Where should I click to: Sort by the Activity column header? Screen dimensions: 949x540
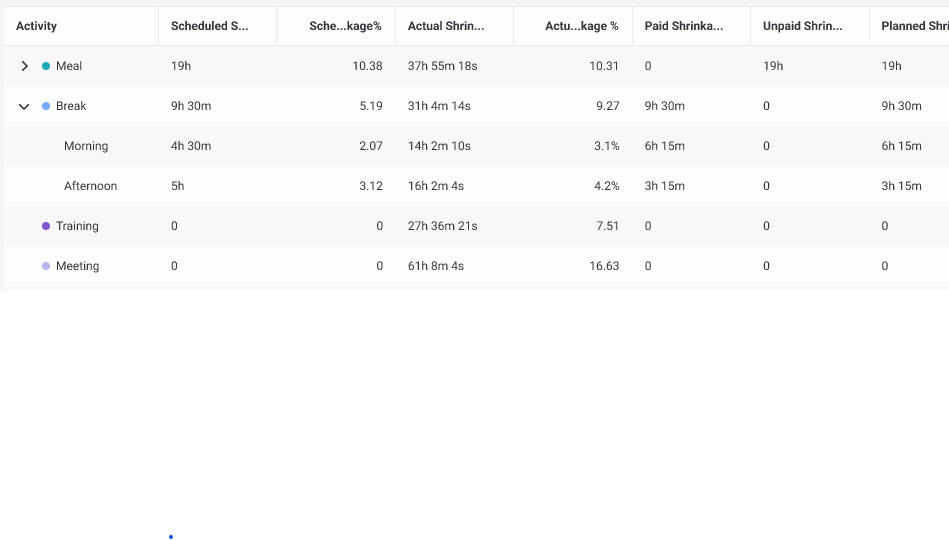click(37, 26)
